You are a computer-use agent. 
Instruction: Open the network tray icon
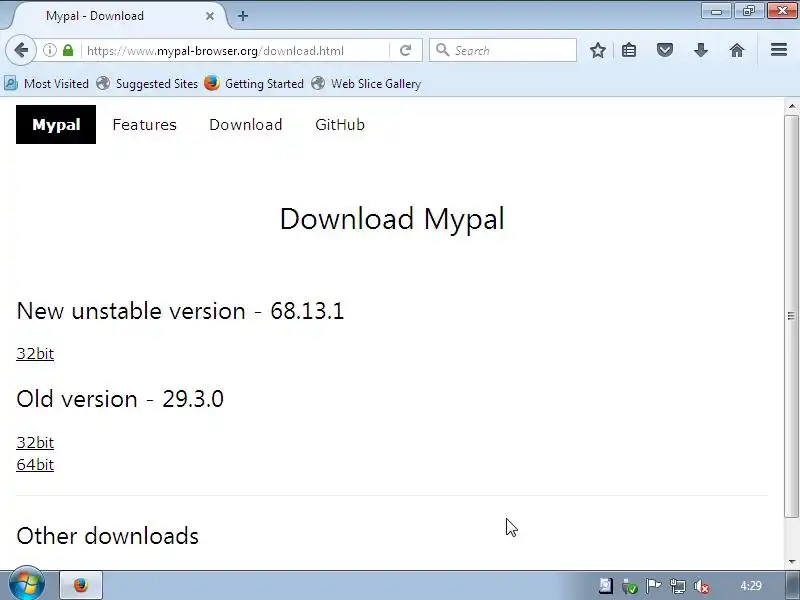coord(678,586)
